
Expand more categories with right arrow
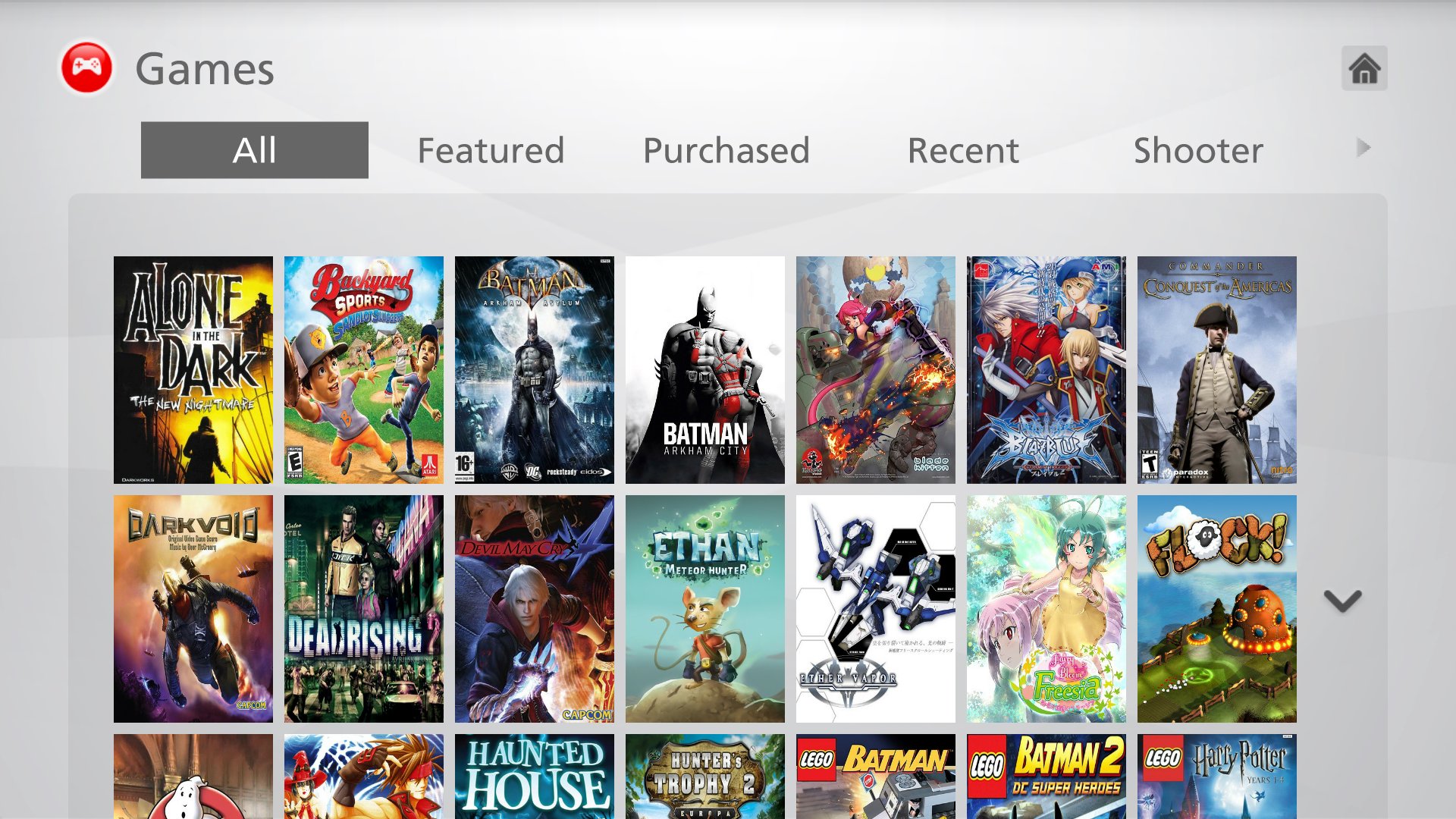click(x=1363, y=148)
